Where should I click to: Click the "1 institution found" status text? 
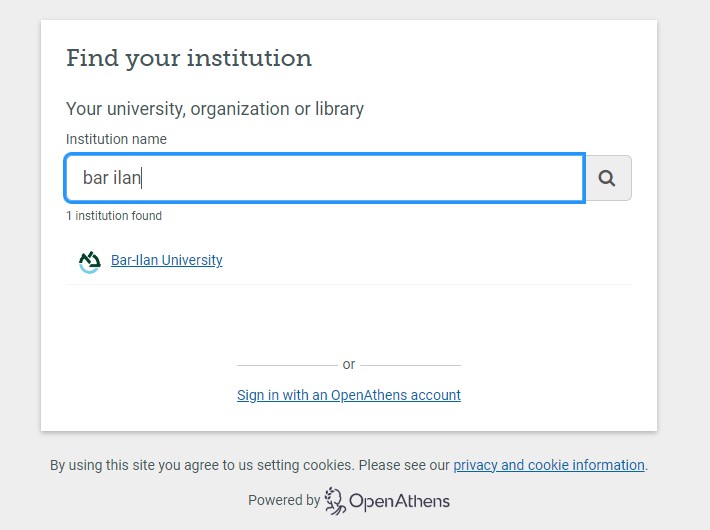point(113,216)
